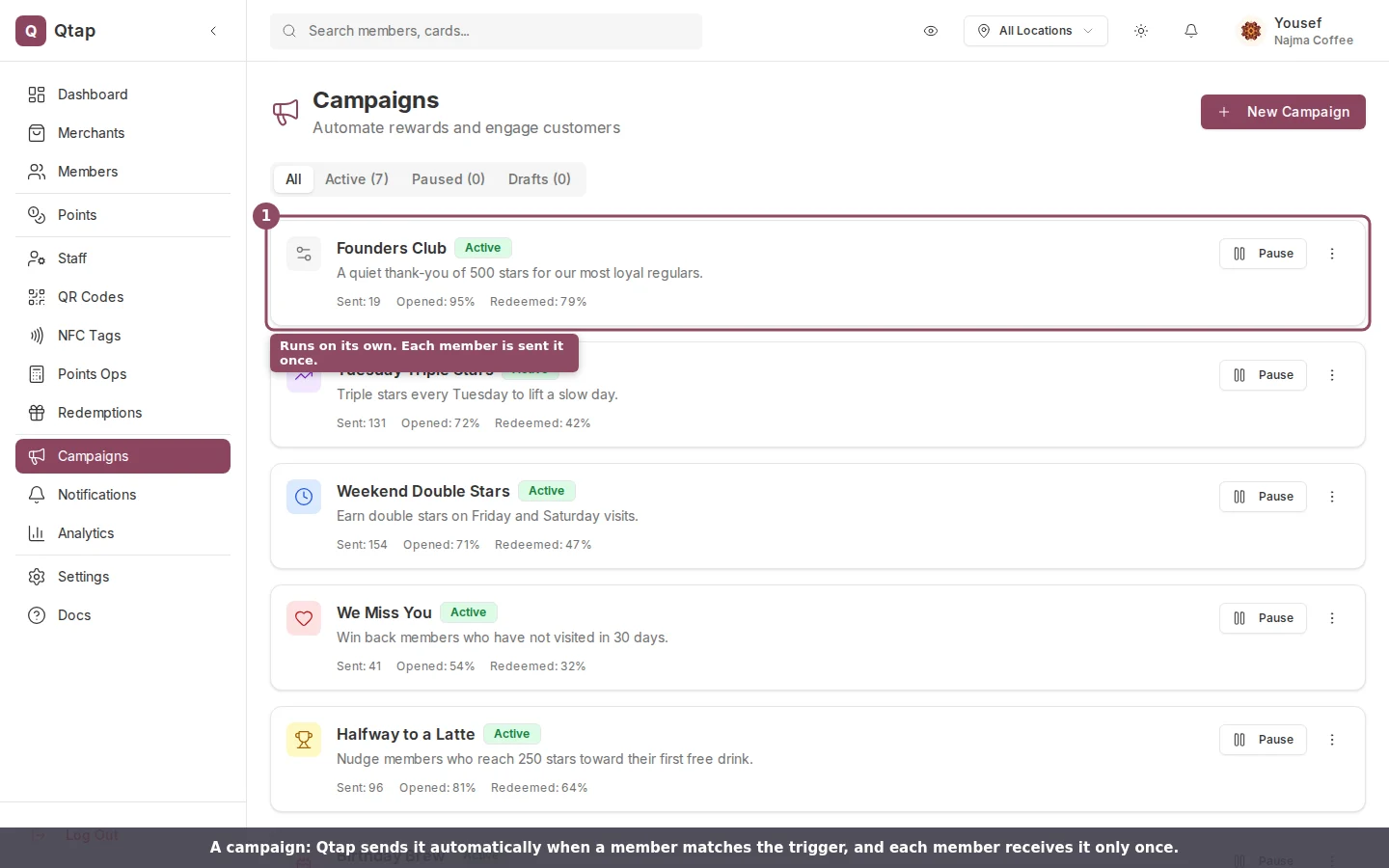This screenshot has height=868, width=1389.
Task: Click 'Redeemed: 32%' stat
Action: point(537,666)
